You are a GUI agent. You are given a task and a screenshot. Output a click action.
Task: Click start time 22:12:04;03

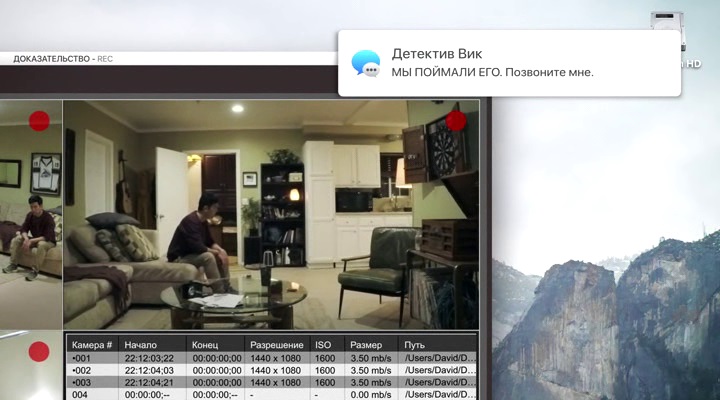coord(149,370)
